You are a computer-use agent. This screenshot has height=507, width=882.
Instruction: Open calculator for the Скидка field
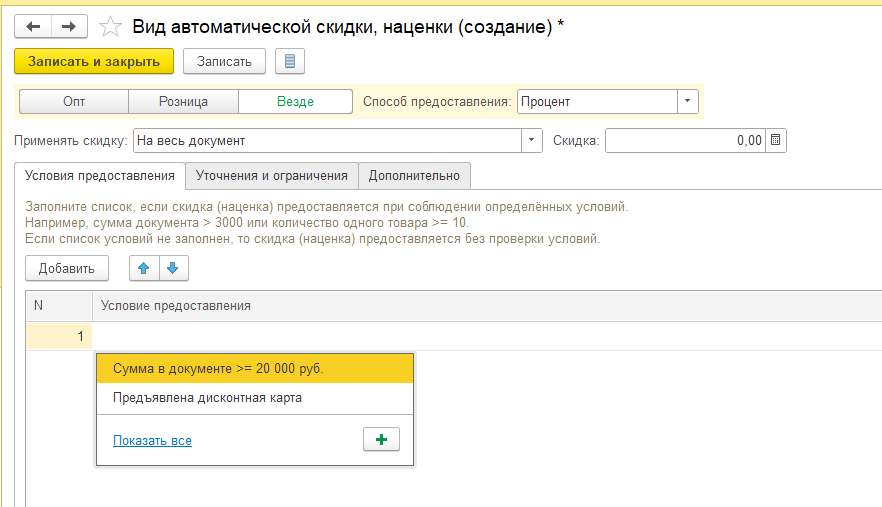click(x=776, y=140)
